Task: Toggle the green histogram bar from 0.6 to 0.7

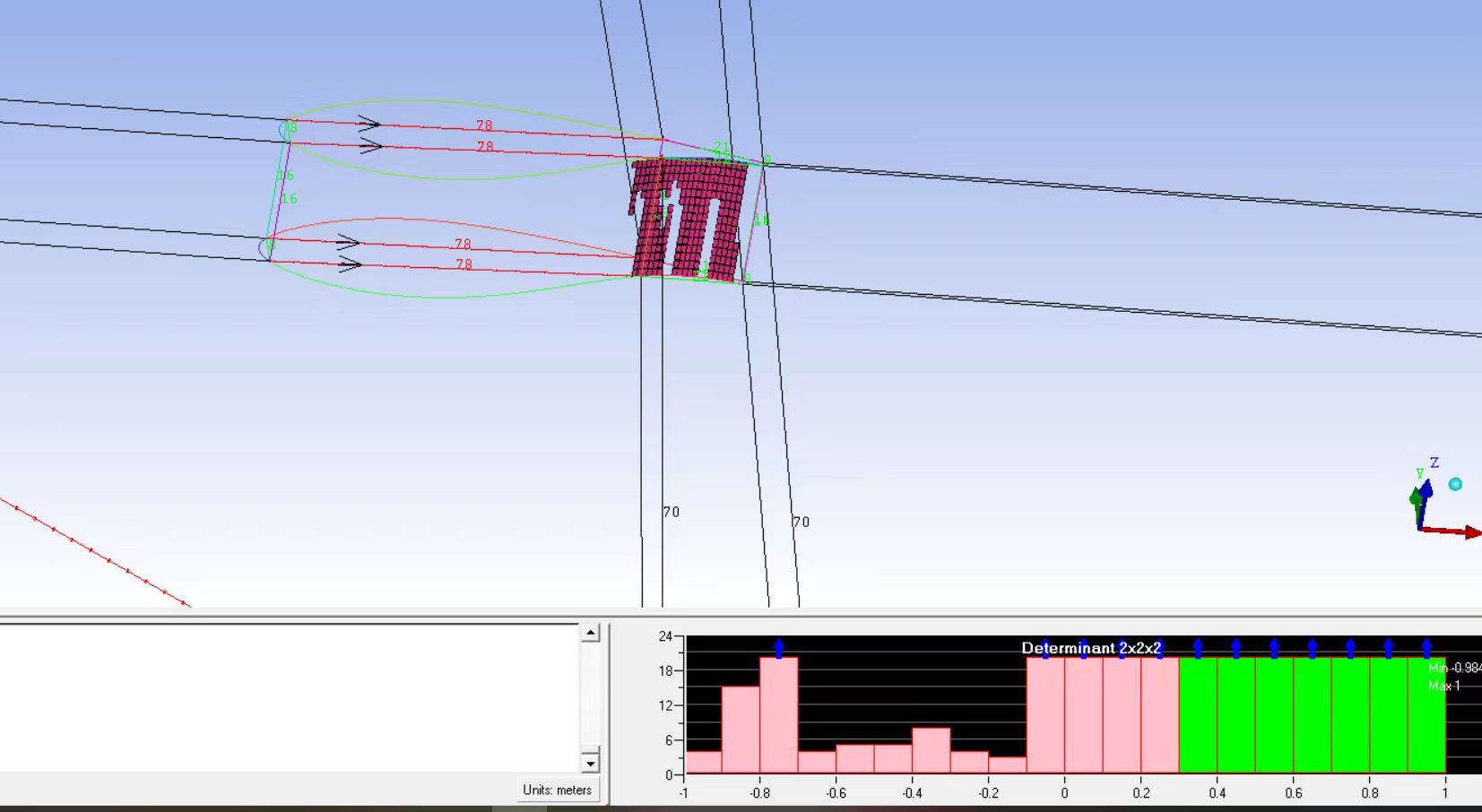Action: tap(1312, 715)
